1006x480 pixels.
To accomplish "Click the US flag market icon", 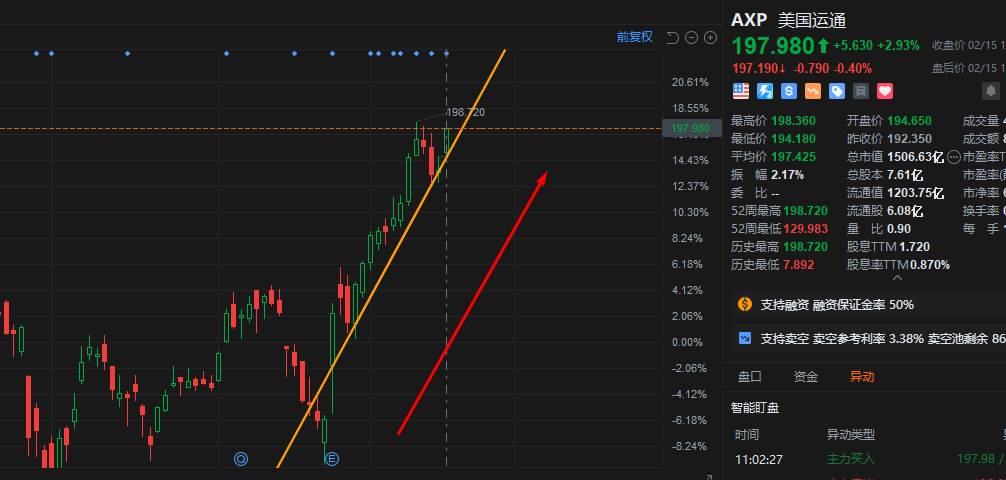I will tap(741, 91).
